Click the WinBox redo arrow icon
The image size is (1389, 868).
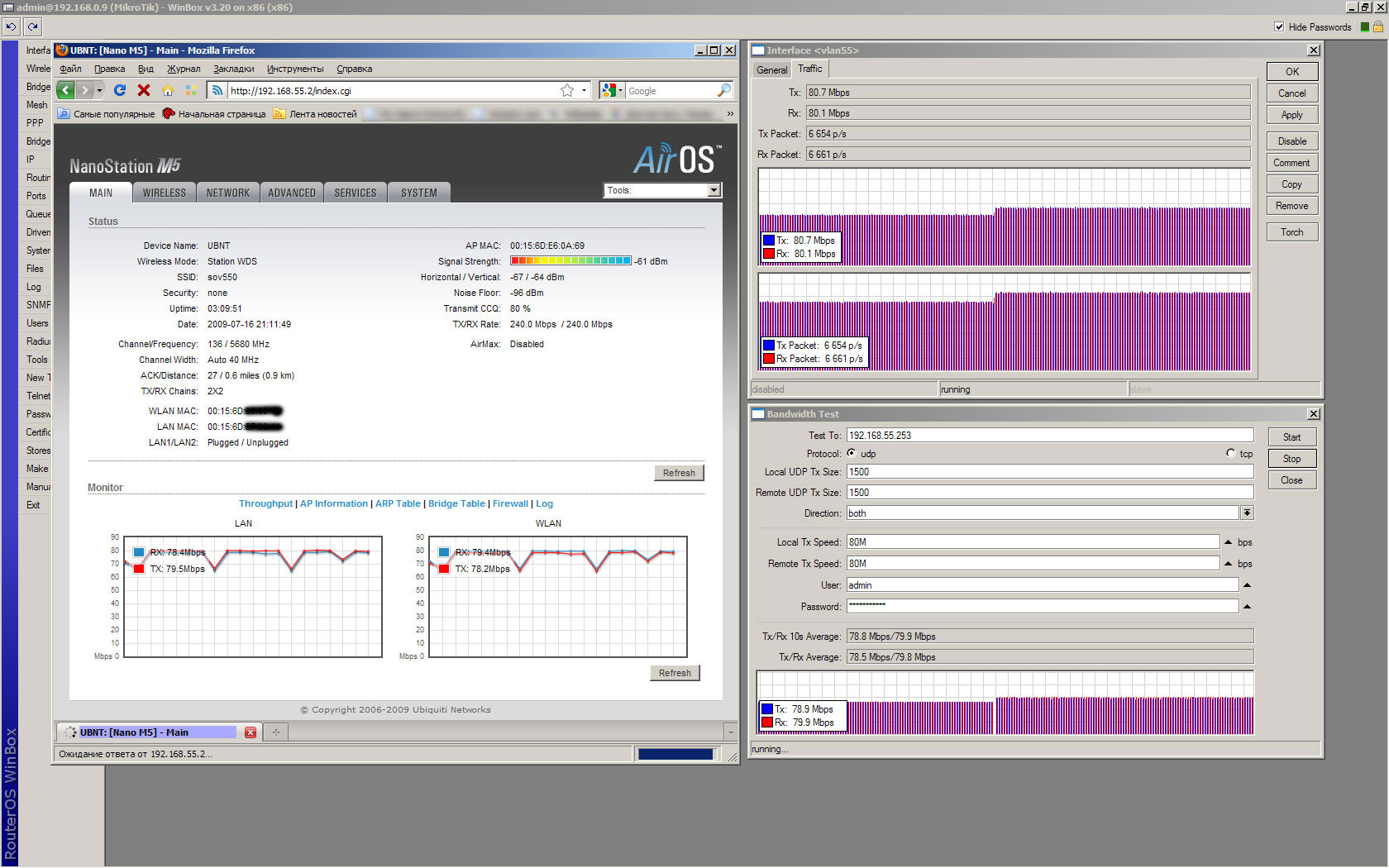click(32, 26)
